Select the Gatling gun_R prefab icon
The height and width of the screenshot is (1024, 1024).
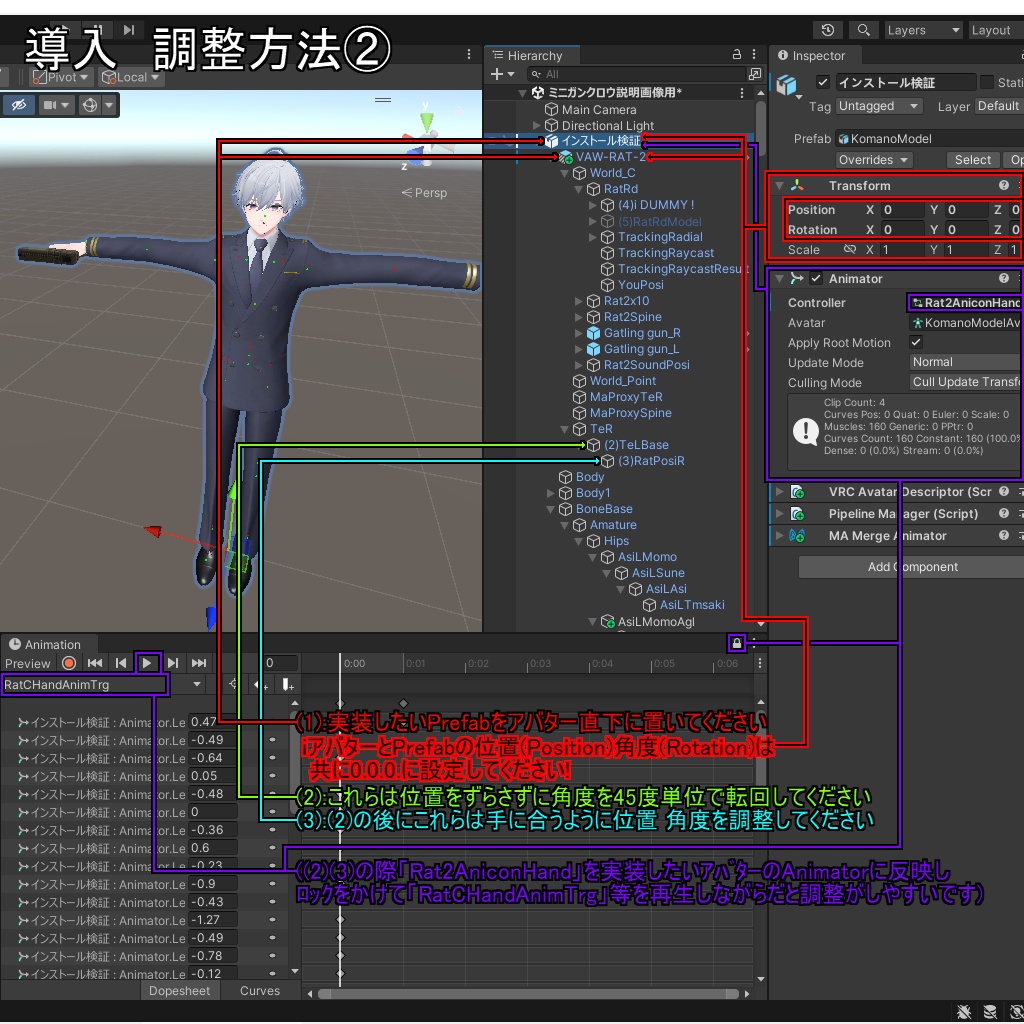pos(593,333)
